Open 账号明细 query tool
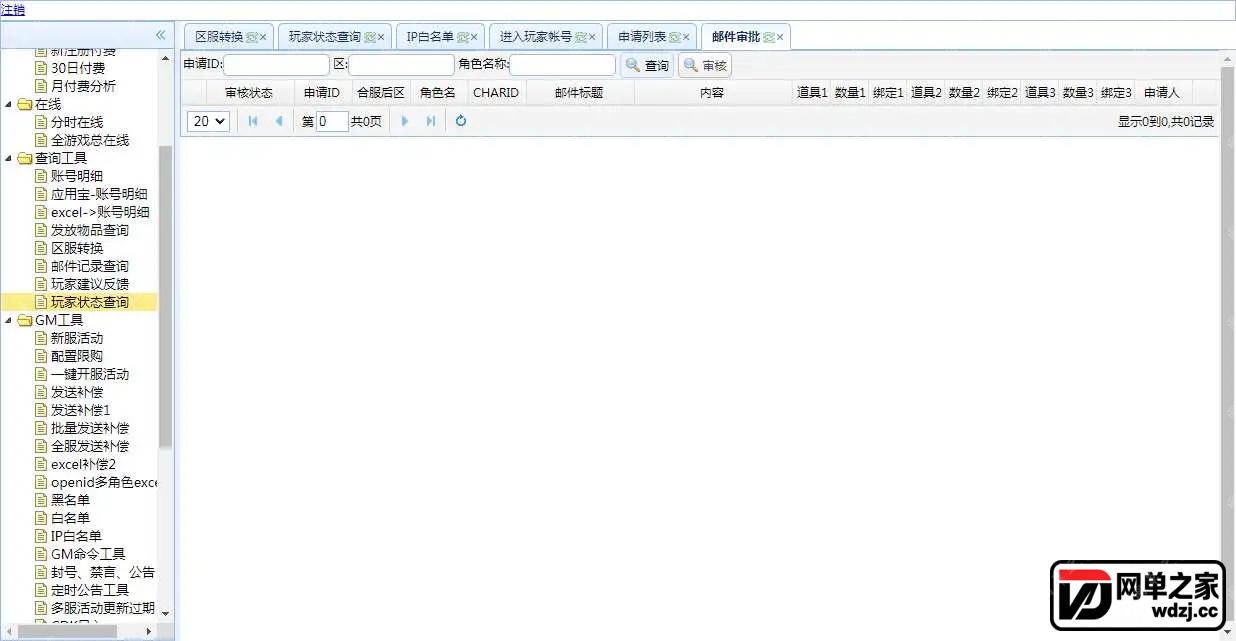 tap(77, 176)
